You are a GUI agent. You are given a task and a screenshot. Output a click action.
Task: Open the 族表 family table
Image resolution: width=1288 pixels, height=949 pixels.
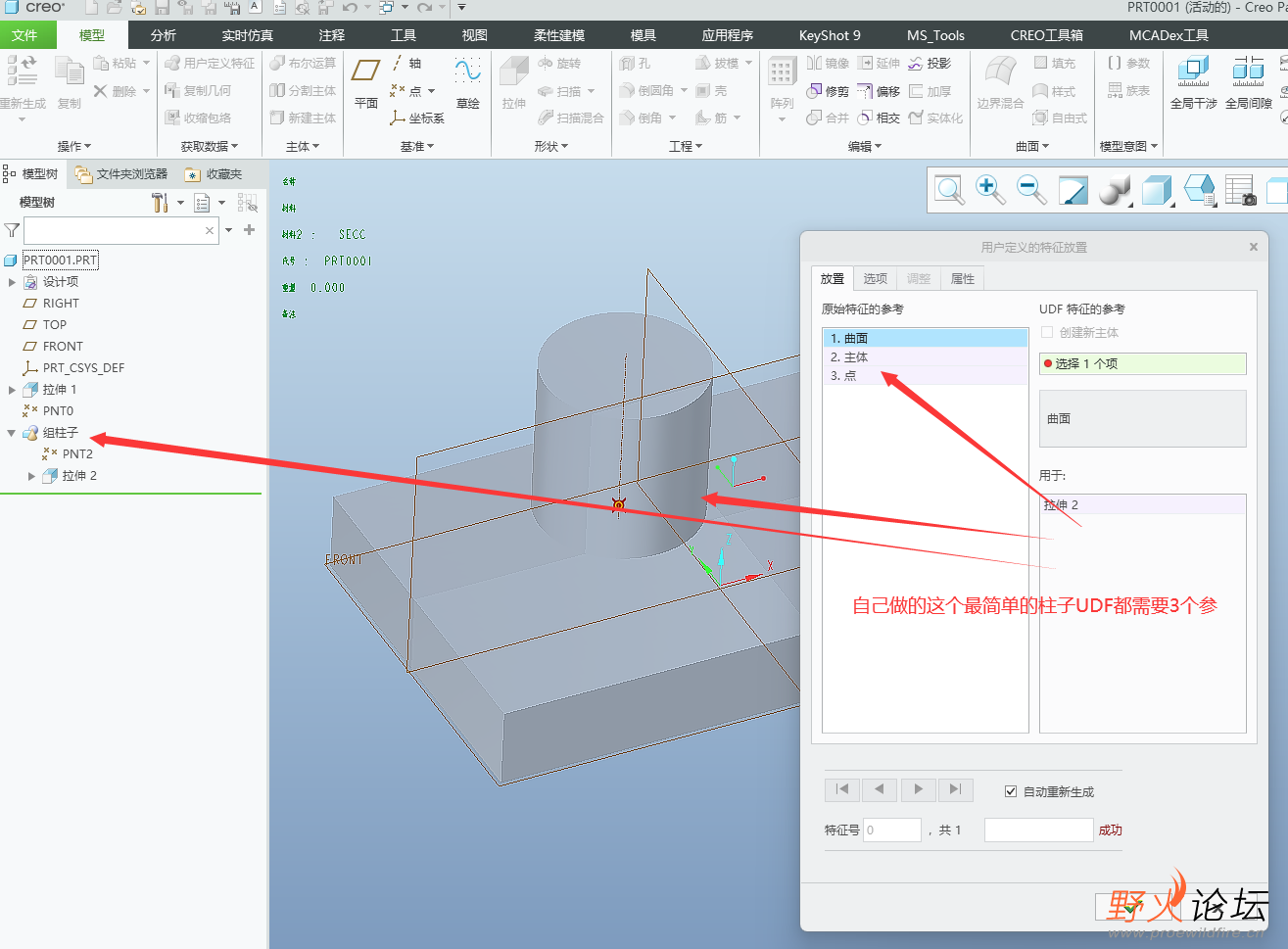coord(1128,90)
